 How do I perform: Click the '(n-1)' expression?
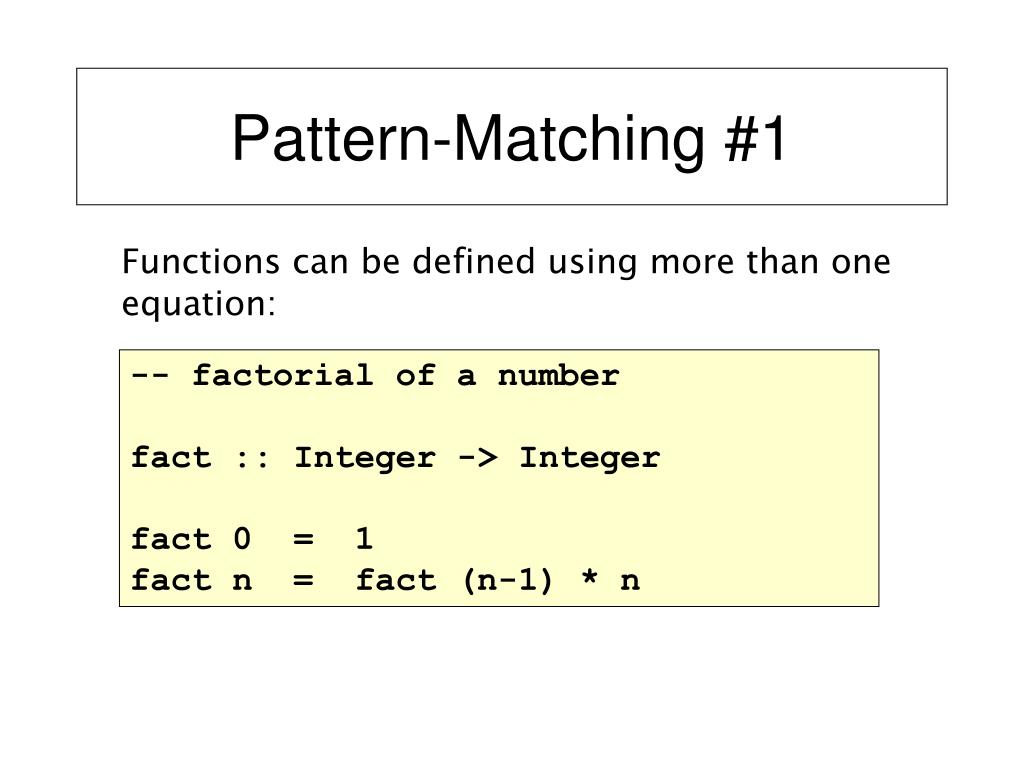coord(507,580)
